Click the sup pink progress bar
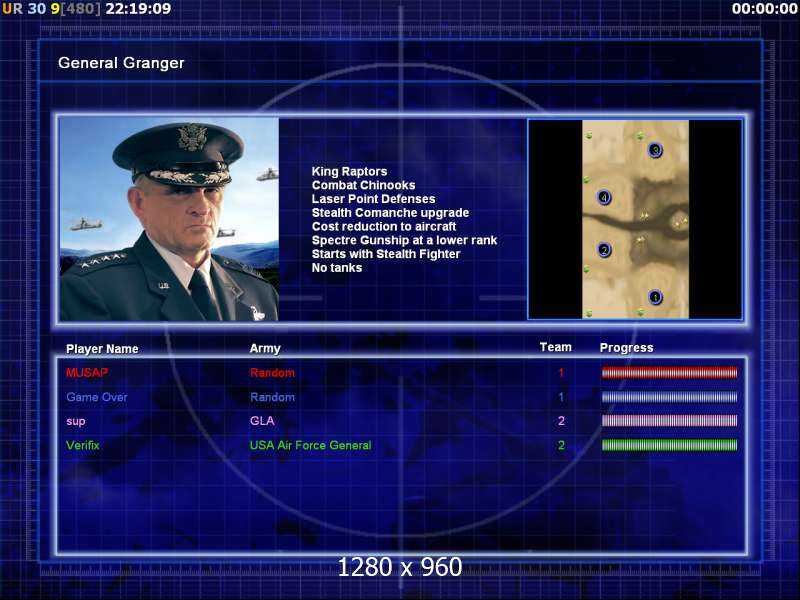Image resolution: width=800 pixels, height=600 pixels. coord(669,421)
